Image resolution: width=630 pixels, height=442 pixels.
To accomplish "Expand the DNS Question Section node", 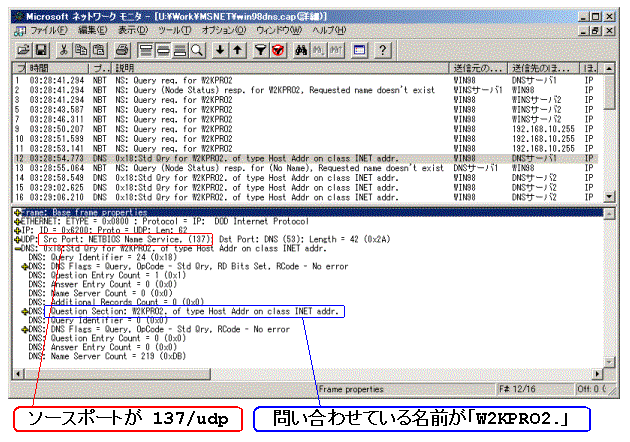I will click(25, 311).
